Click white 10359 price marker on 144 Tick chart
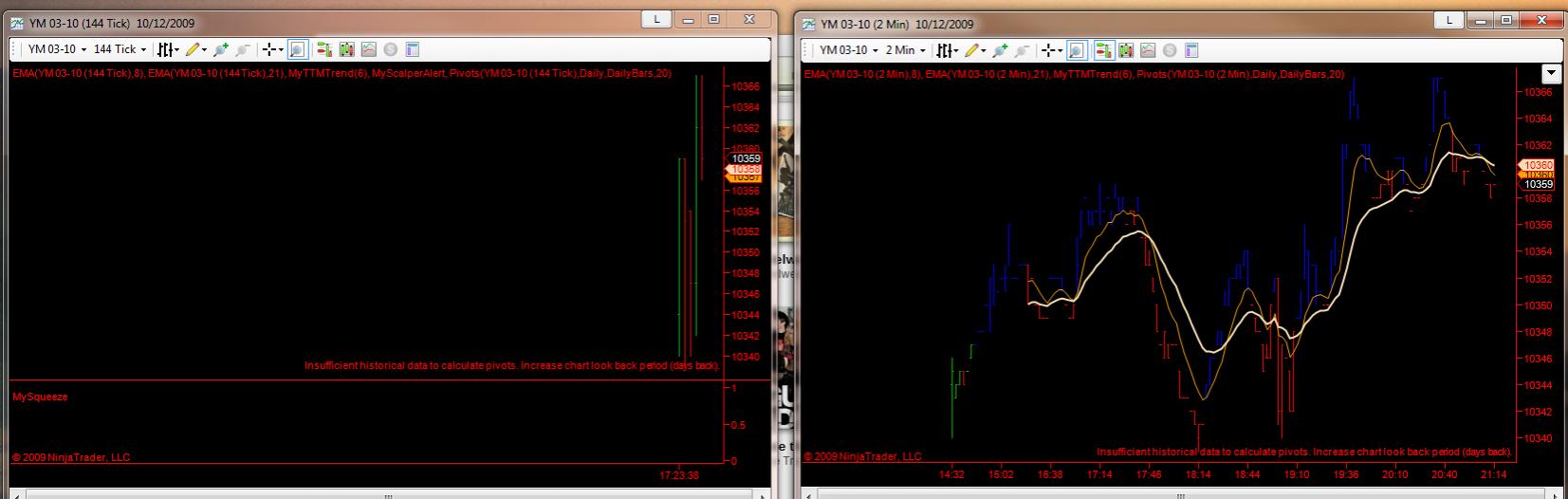This screenshot has width=1568, height=499. pyautogui.click(x=746, y=158)
